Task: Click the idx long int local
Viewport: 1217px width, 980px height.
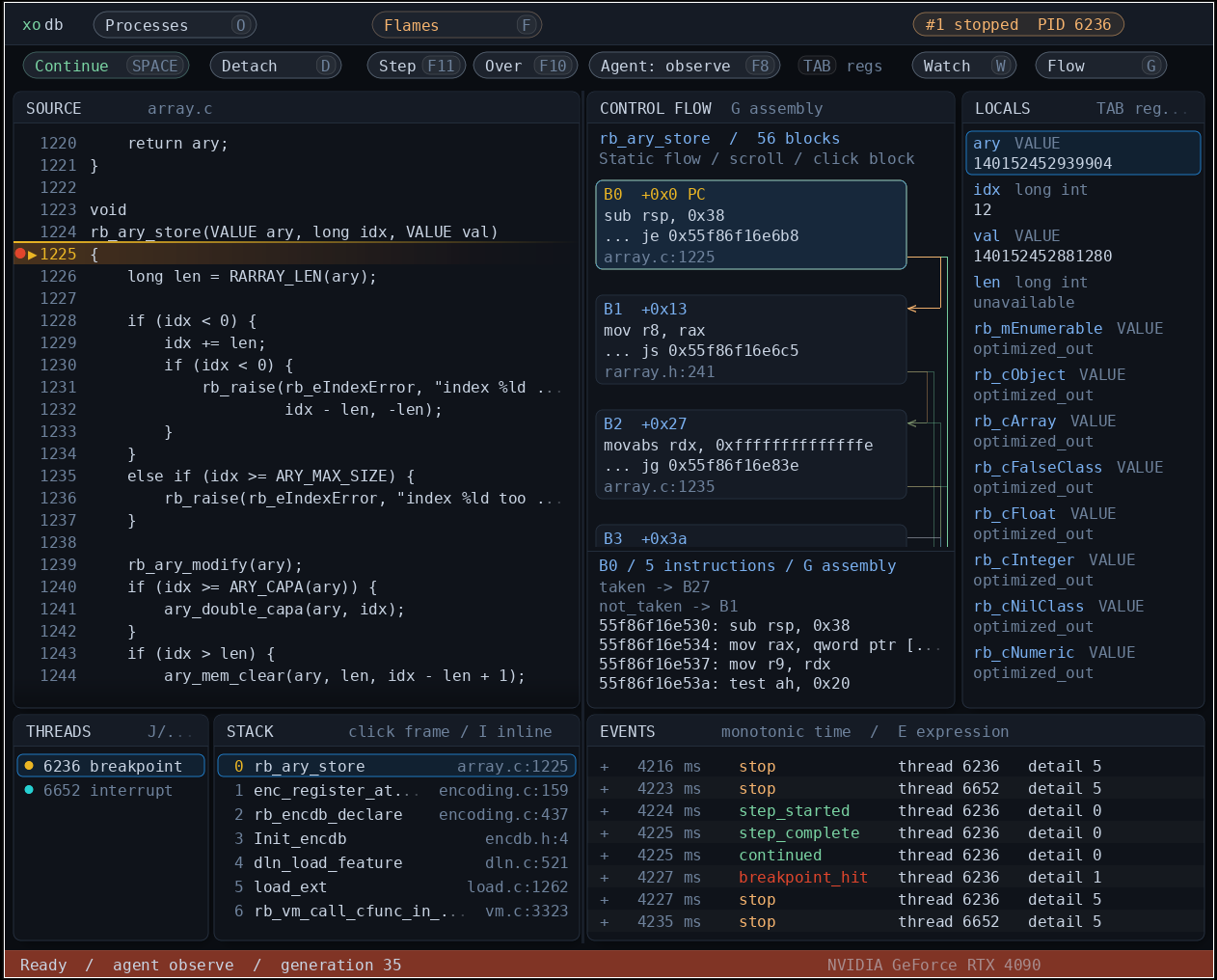Action: 1083,200
